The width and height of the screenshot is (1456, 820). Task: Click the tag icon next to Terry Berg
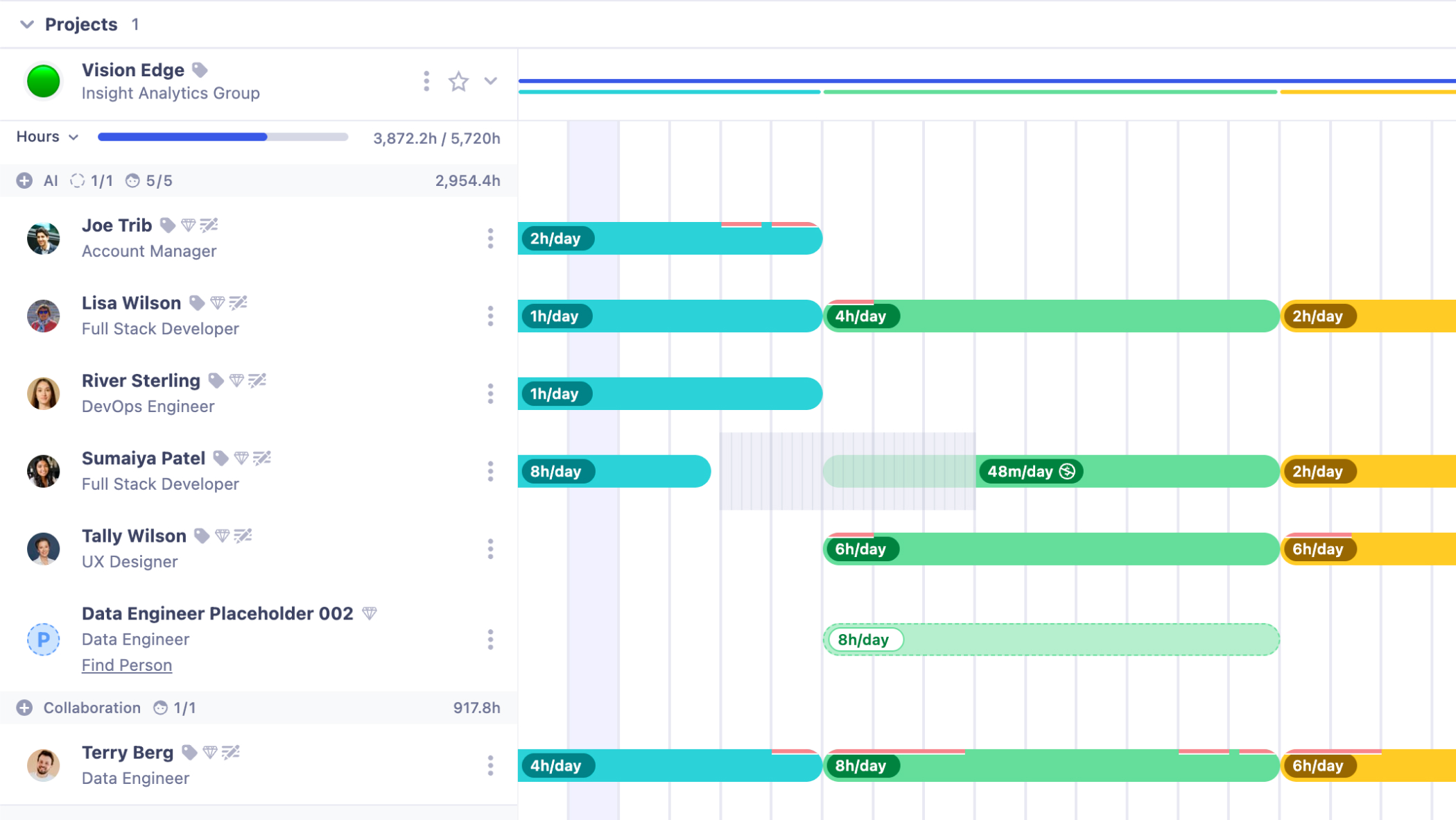point(189,752)
